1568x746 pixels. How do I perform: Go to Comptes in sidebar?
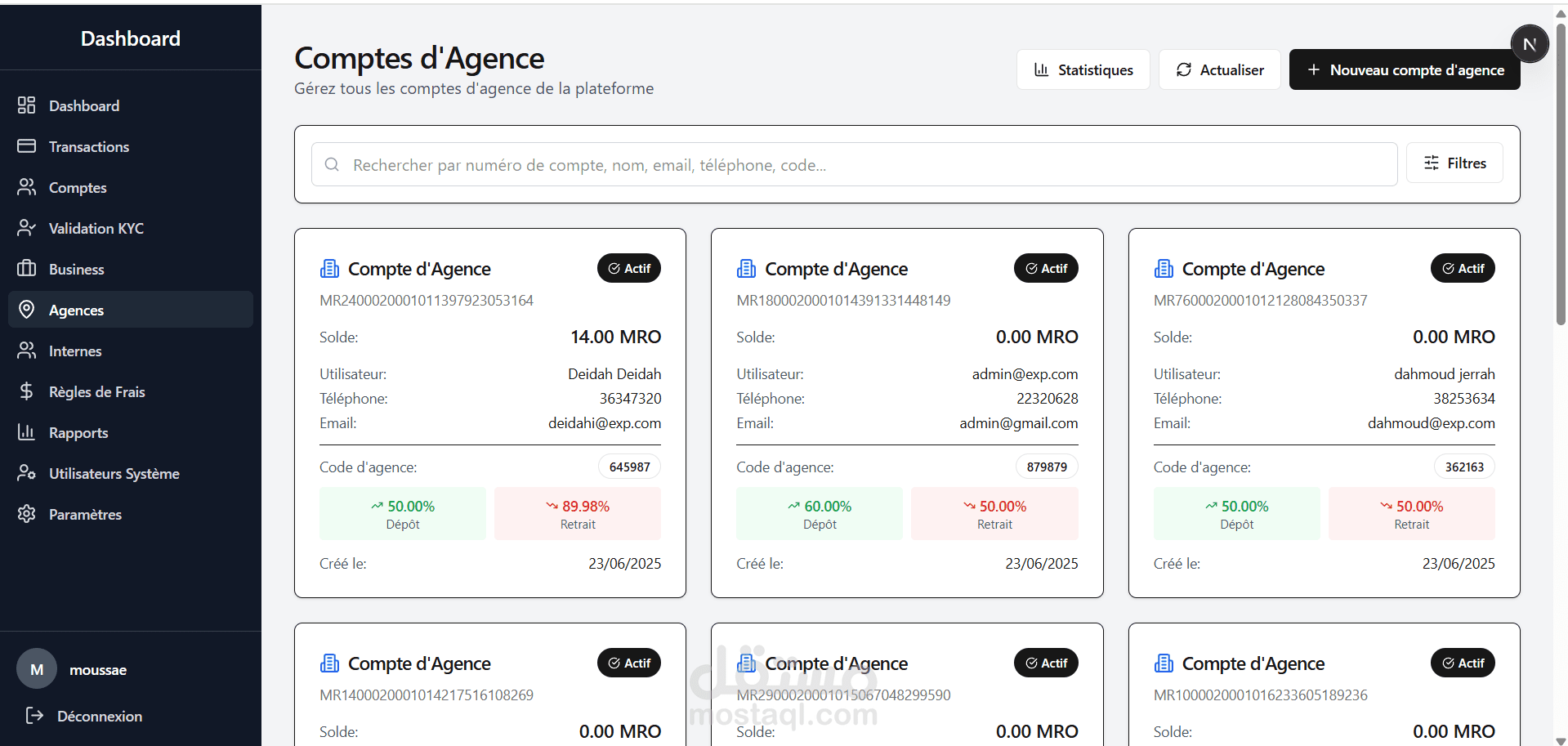[131, 187]
